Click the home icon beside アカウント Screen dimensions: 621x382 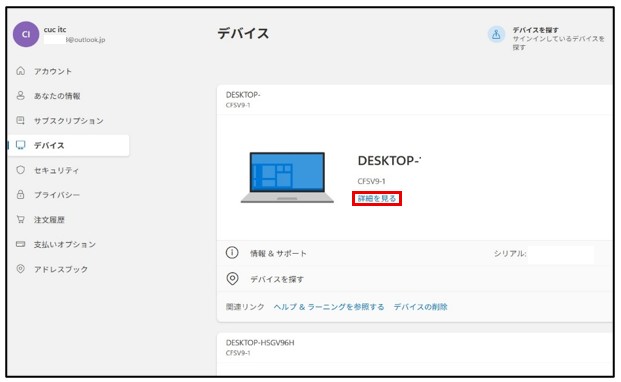click(x=21, y=71)
